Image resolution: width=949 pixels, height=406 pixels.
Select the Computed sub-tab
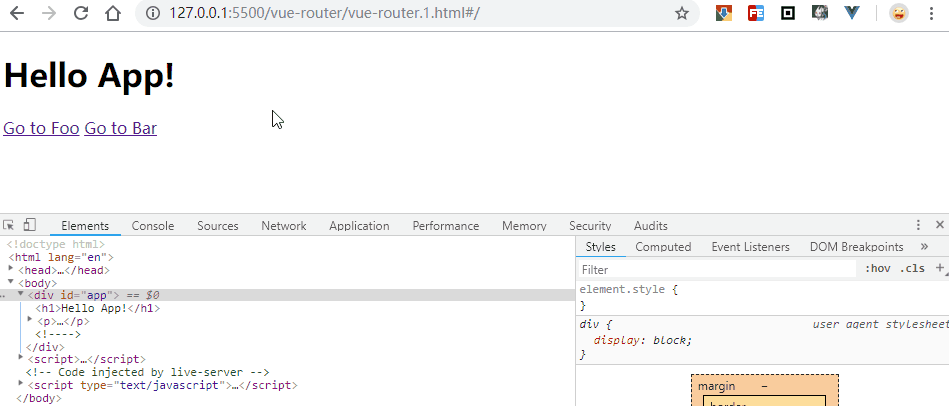pyautogui.click(x=663, y=247)
